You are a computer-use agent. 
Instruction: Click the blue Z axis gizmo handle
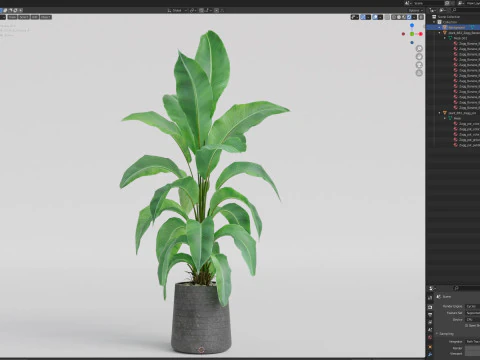412,25
